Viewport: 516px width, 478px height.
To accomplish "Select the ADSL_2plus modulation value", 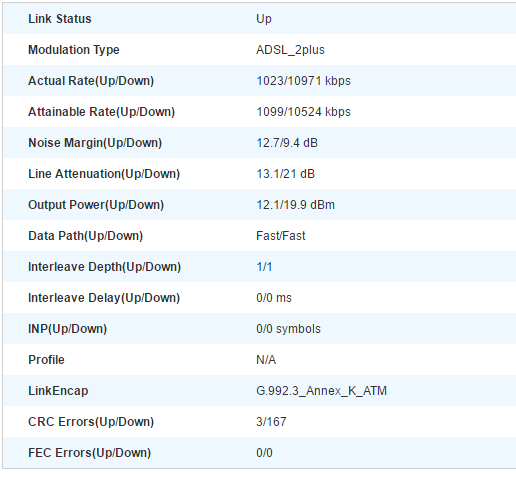I will (x=290, y=50).
